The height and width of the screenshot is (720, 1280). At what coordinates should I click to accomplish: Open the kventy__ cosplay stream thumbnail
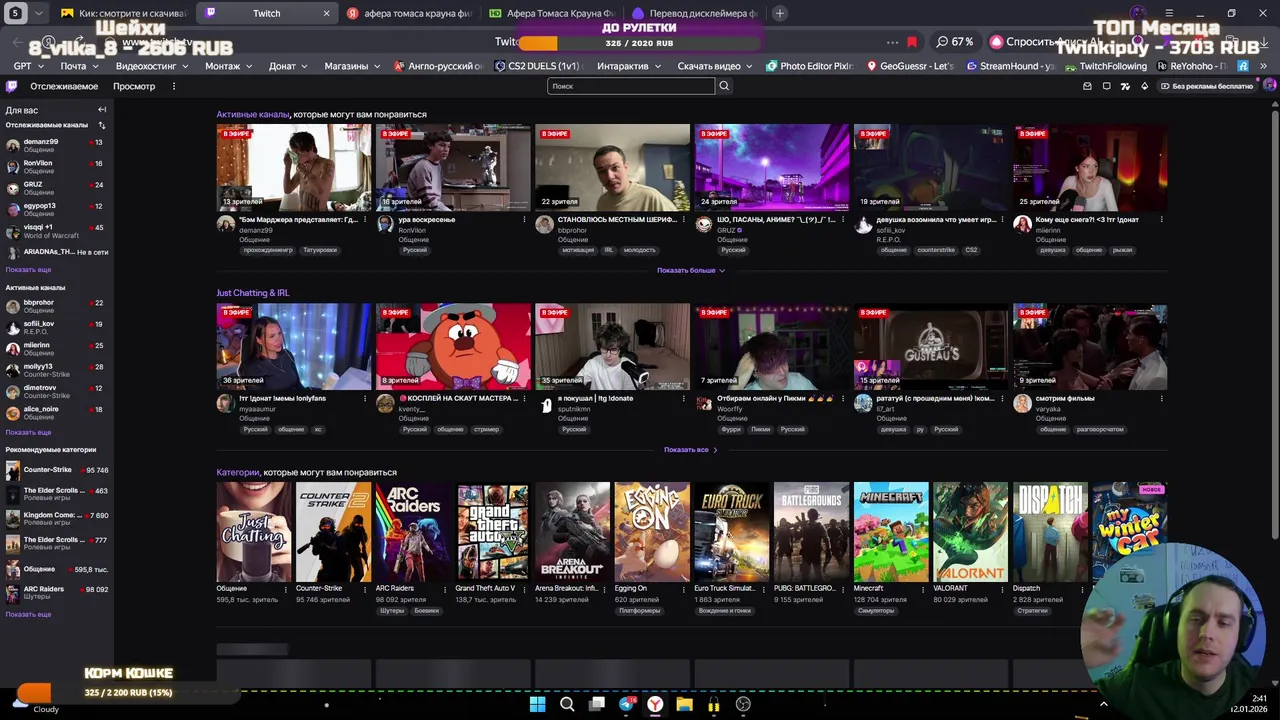point(453,346)
